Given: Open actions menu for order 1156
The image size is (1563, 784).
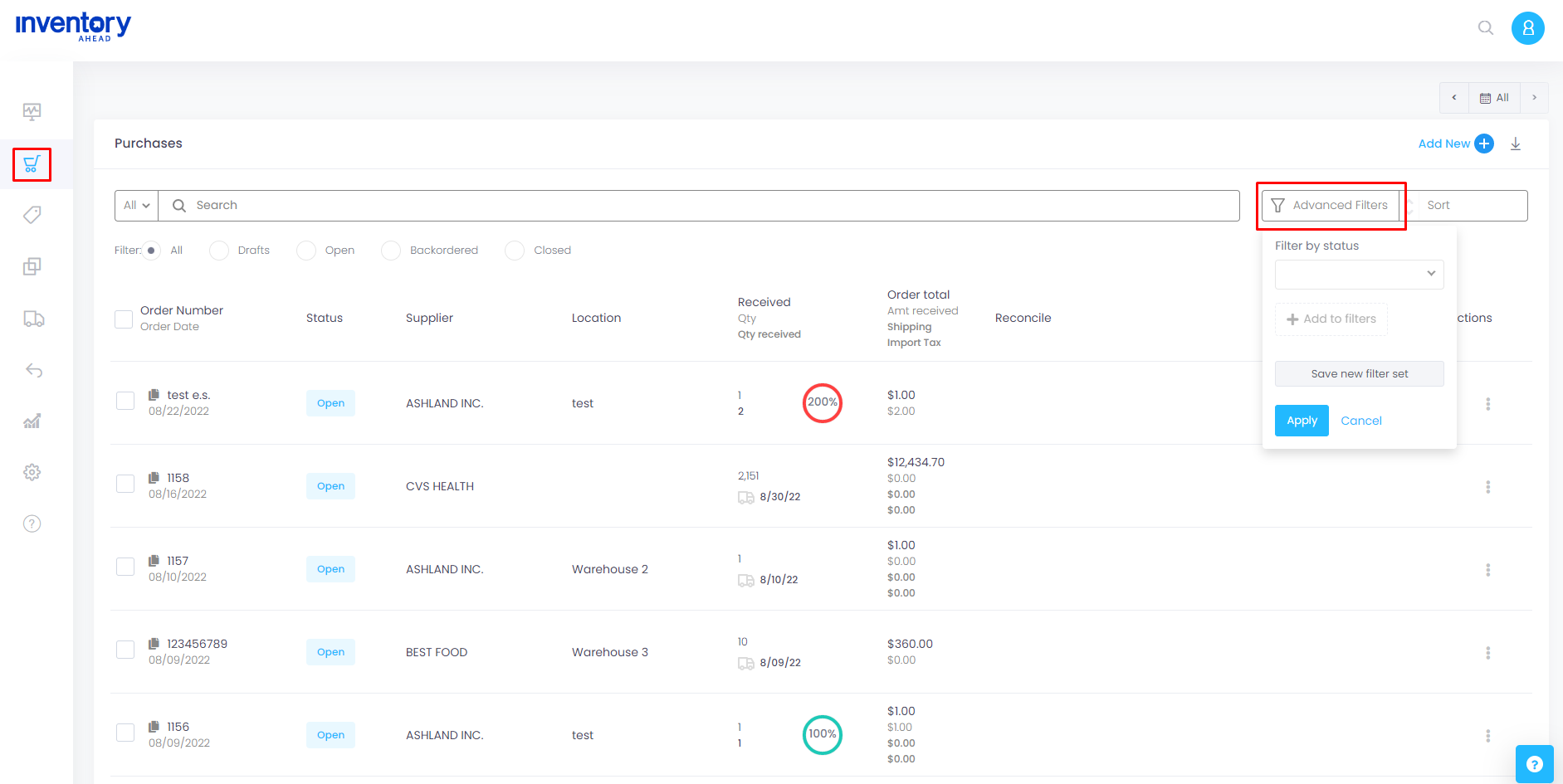Looking at the screenshot, I should 1487,736.
